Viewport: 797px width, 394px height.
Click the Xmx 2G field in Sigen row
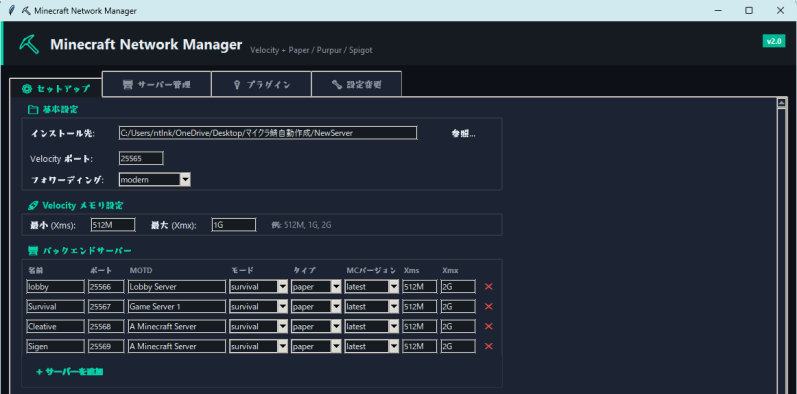coord(458,346)
